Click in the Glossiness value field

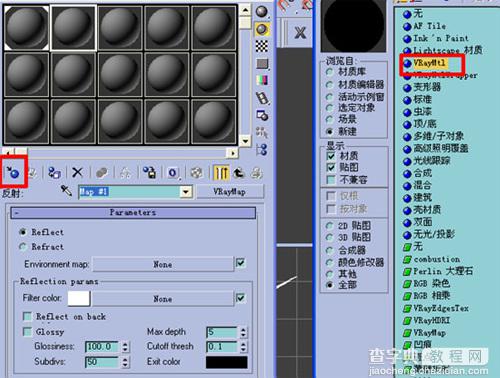(x=102, y=347)
